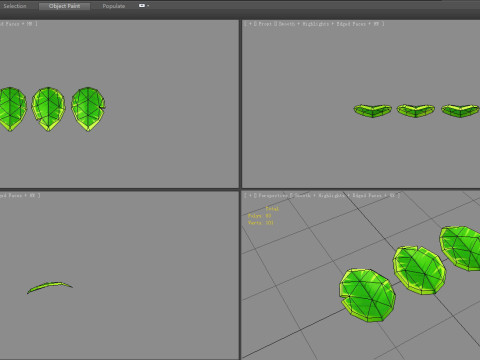Open the Object Paint ribbon tab
The height and width of the screenshot is (360, 480).
point(64,6)
